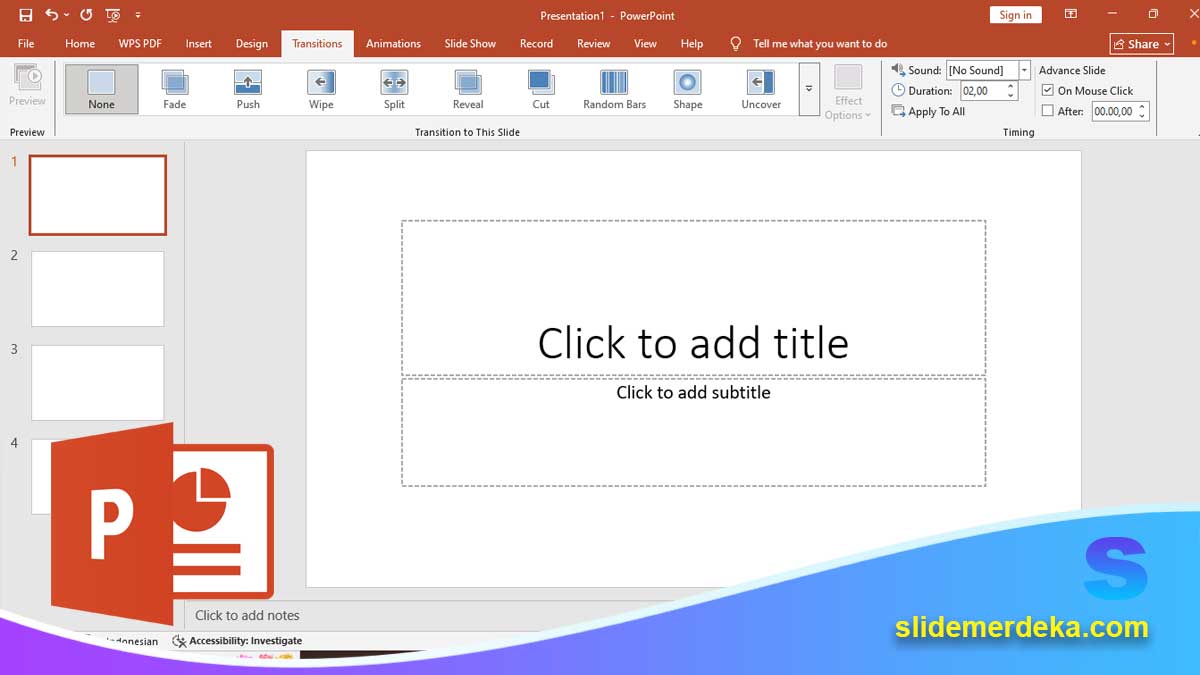Click Accessibility: Investigate in status bar

238,641
